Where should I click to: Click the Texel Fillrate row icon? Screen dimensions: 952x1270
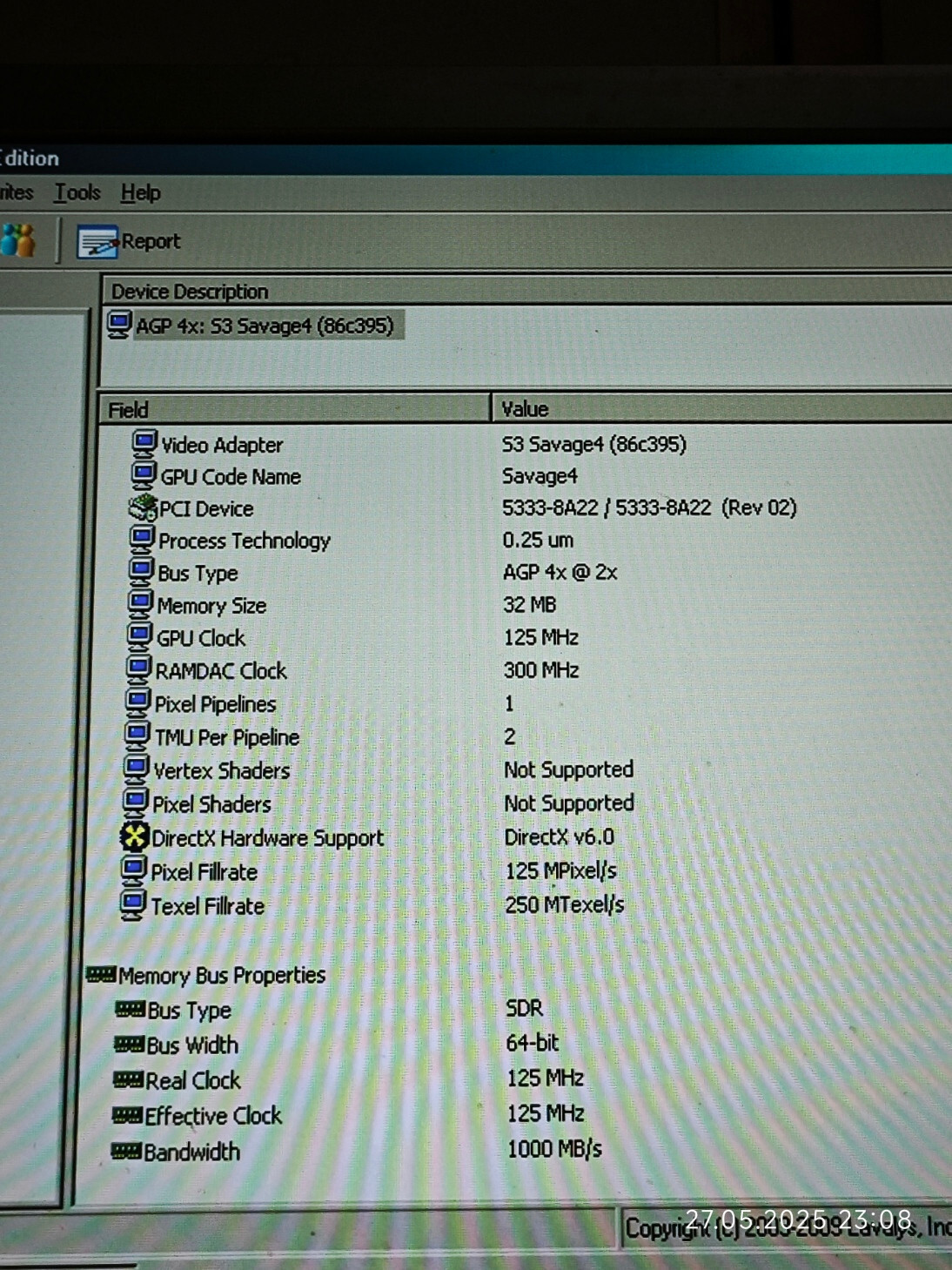coord(132,905)
